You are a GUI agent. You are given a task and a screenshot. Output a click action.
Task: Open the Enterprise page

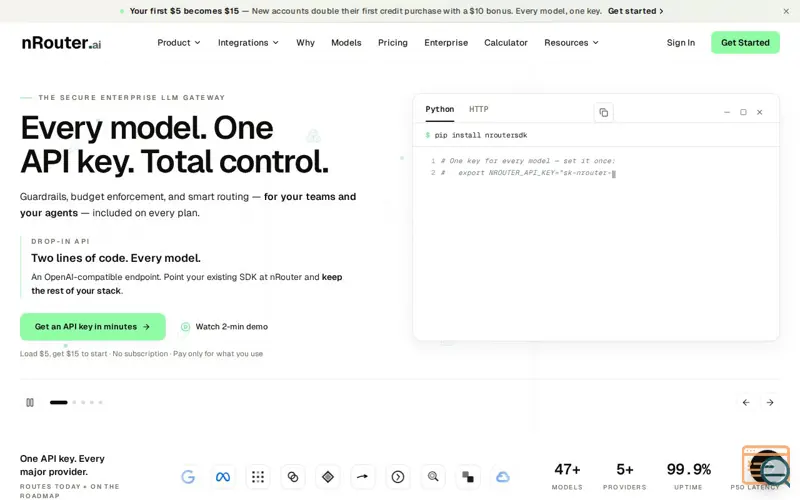(446, 43)
